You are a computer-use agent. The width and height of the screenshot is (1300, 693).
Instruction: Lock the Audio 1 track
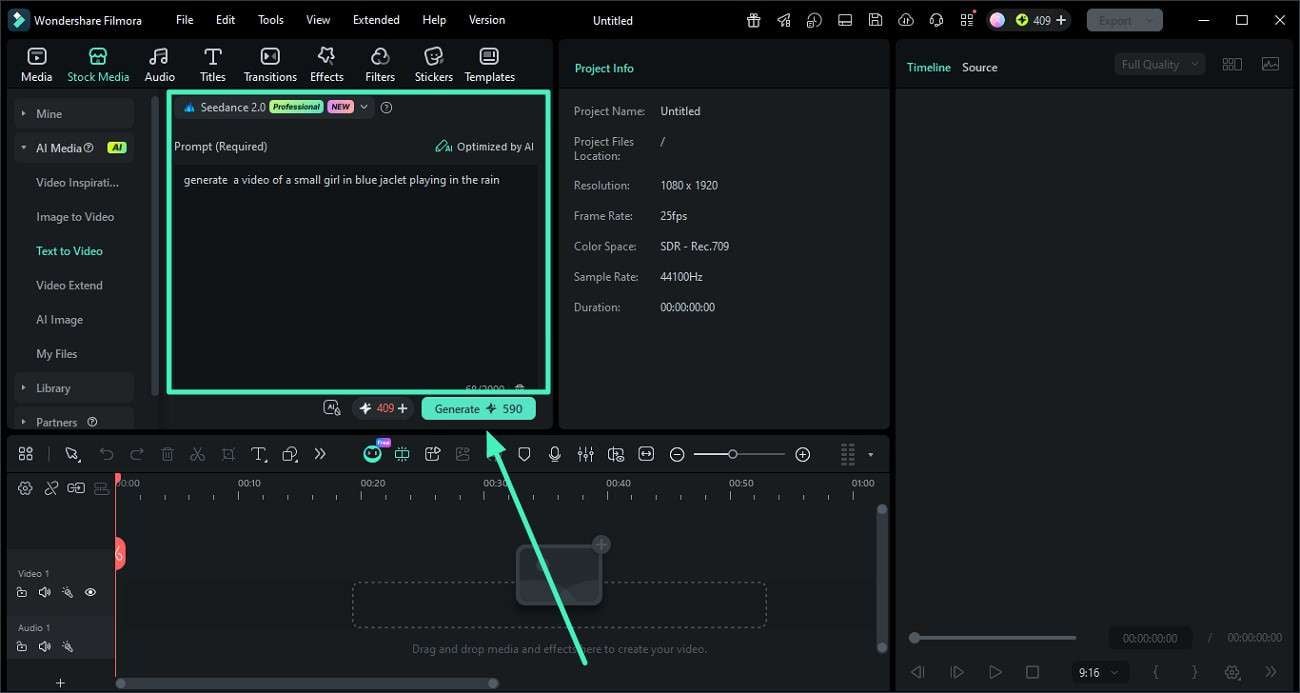tap(22, 646)
